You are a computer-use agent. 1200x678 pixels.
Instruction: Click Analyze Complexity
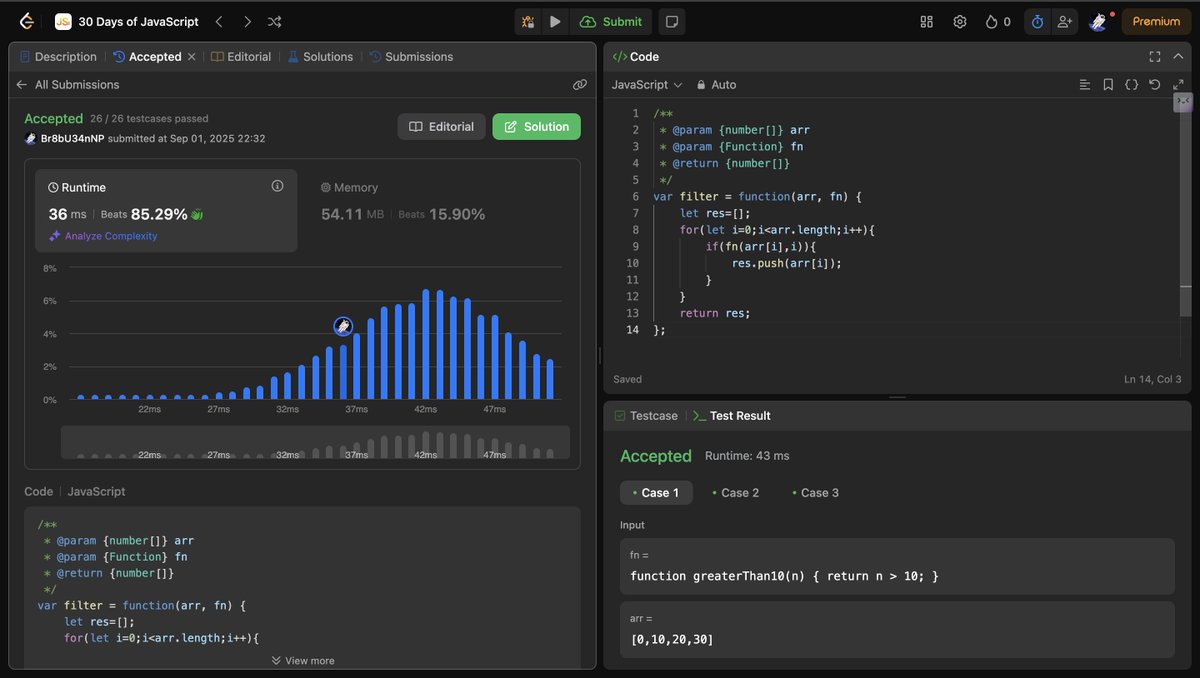[x=103, y=236]
